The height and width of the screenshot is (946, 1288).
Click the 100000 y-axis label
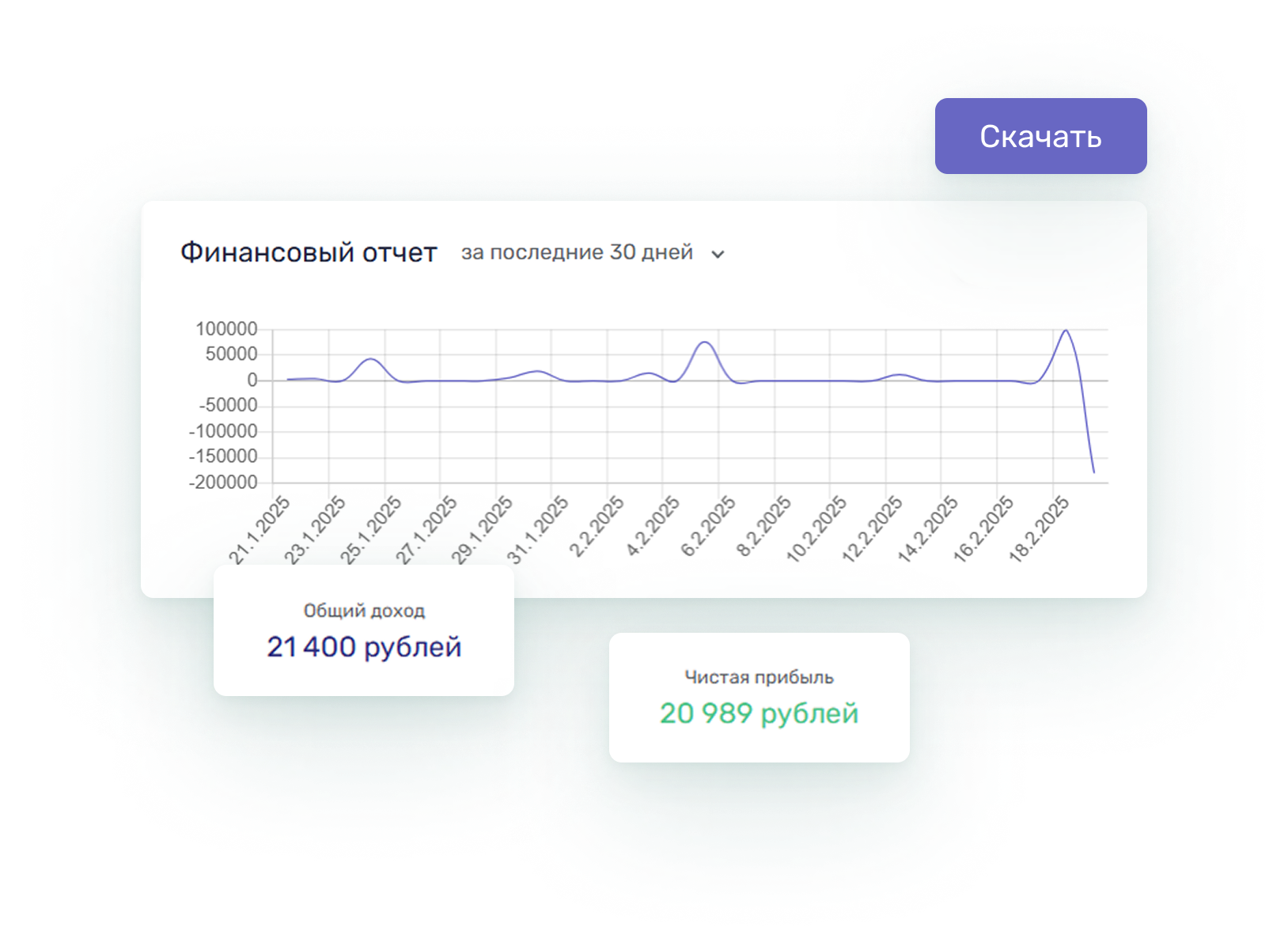coord(226,329)
